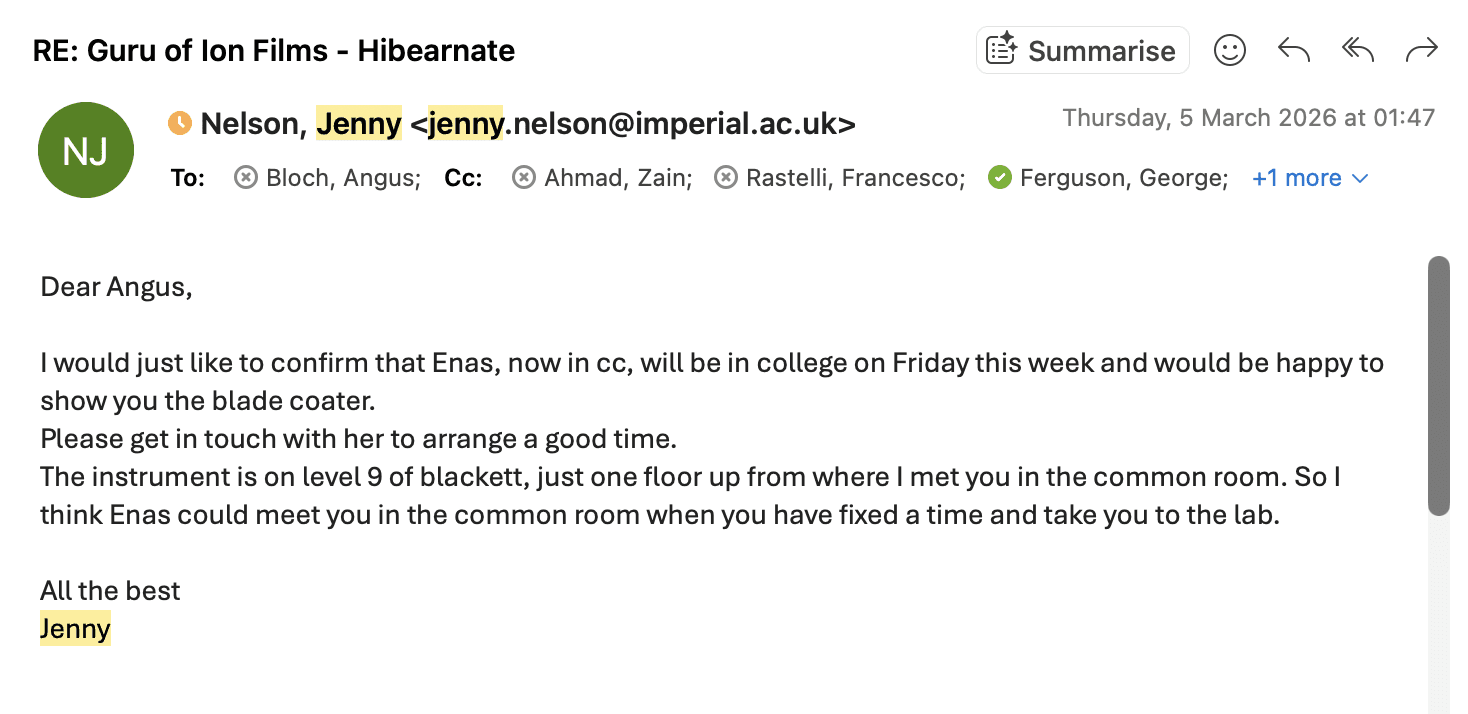Click the Reply arrow icon

pos(1293,50)
